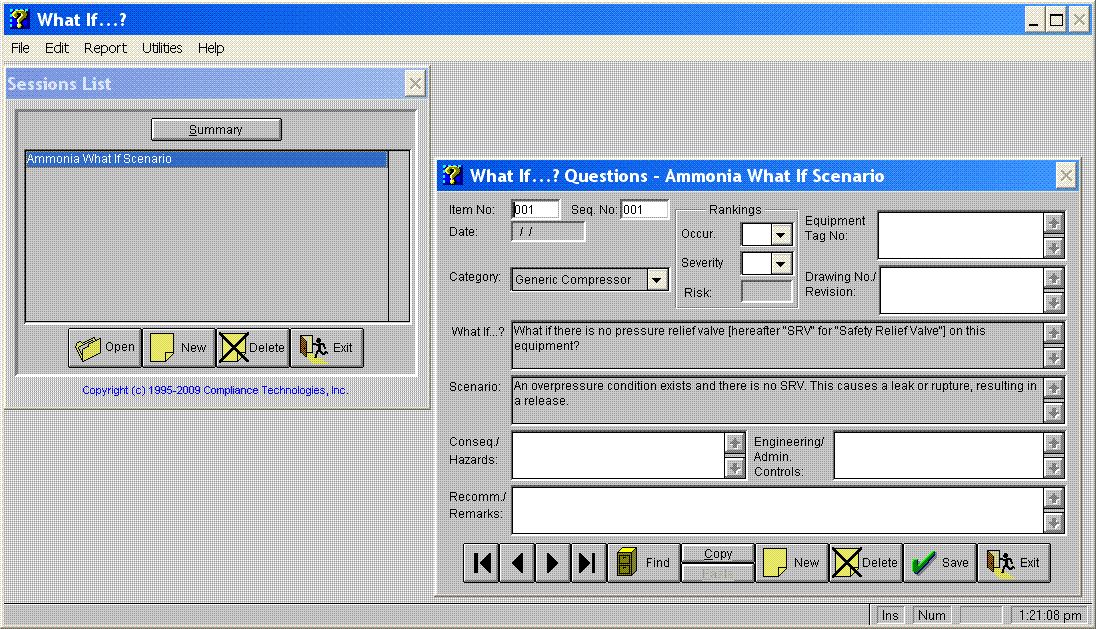Click Exit in Sessions List panel
Image resolution: width=1096 pixels, height=629 pixels.
[x=327, y=347]
